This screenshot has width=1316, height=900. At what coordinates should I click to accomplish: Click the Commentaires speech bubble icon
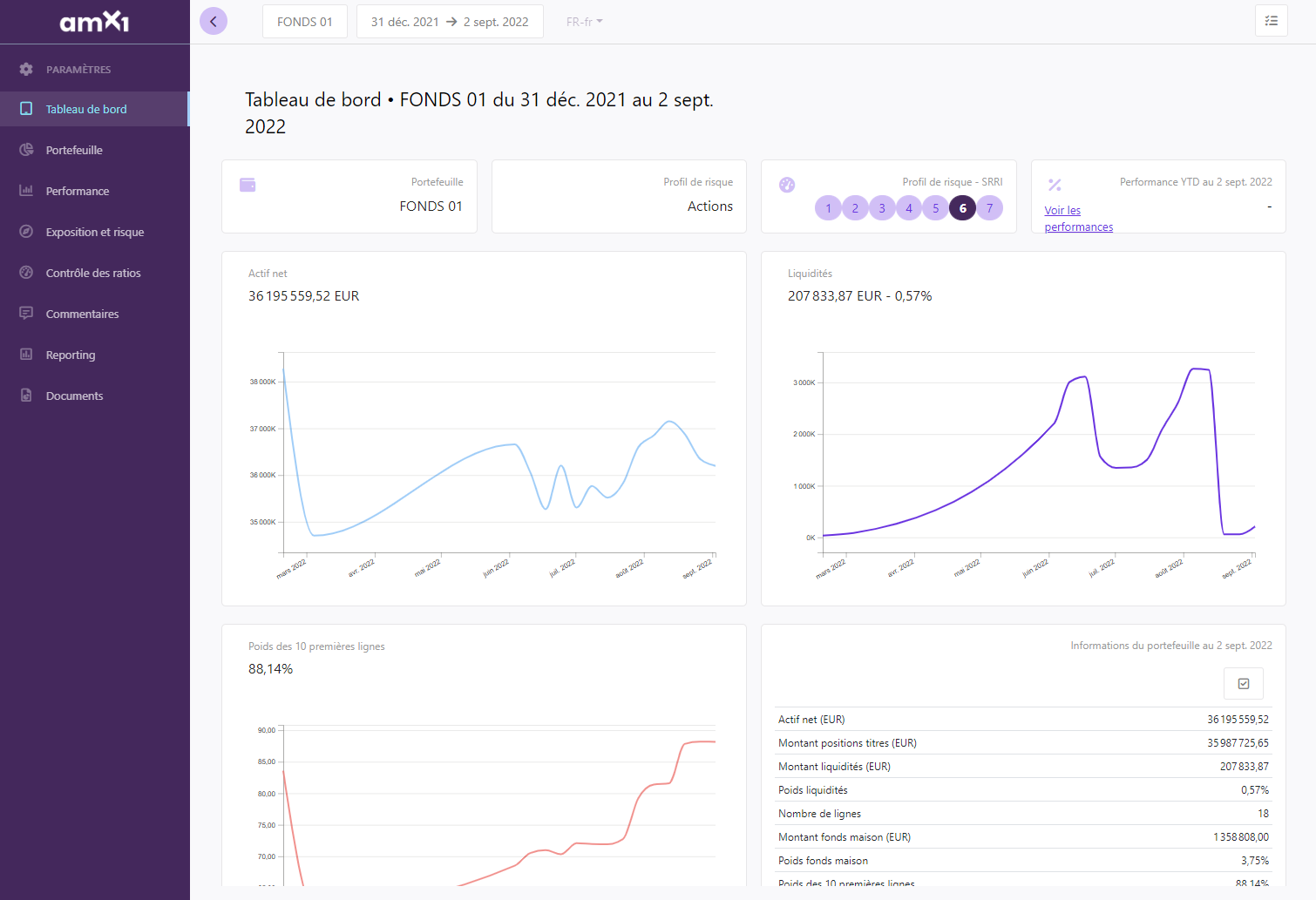(x=26, y=314)
